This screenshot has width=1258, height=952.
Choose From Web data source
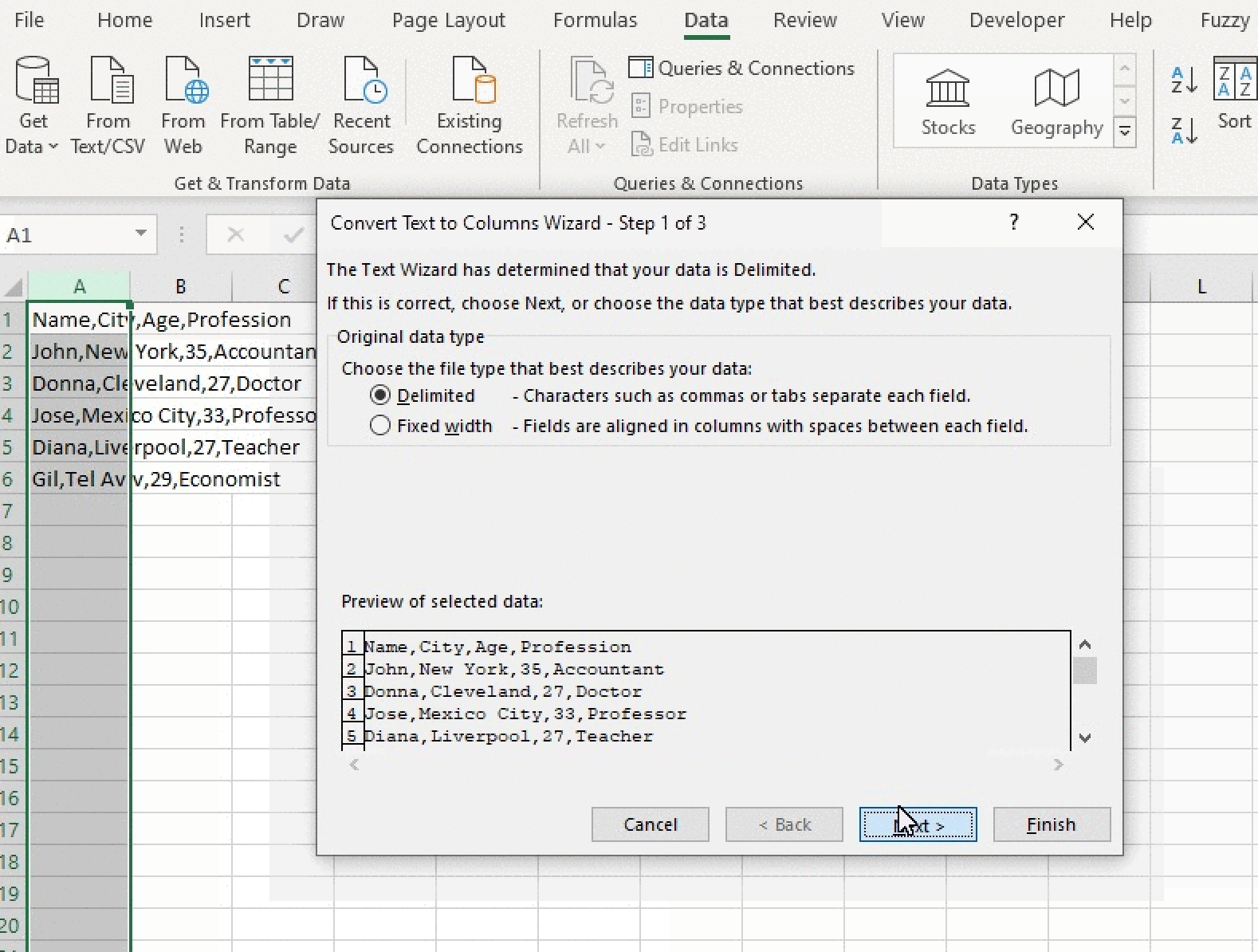click(183, 105)
